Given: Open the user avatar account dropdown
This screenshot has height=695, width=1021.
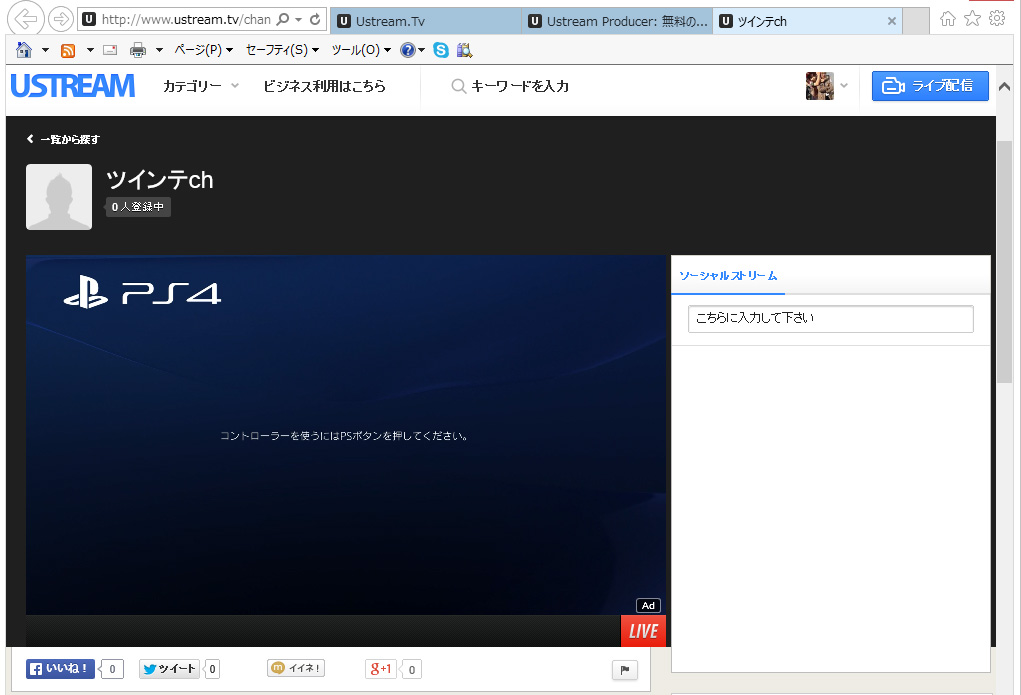Looking at the screenshot, I should coord(827,86).
